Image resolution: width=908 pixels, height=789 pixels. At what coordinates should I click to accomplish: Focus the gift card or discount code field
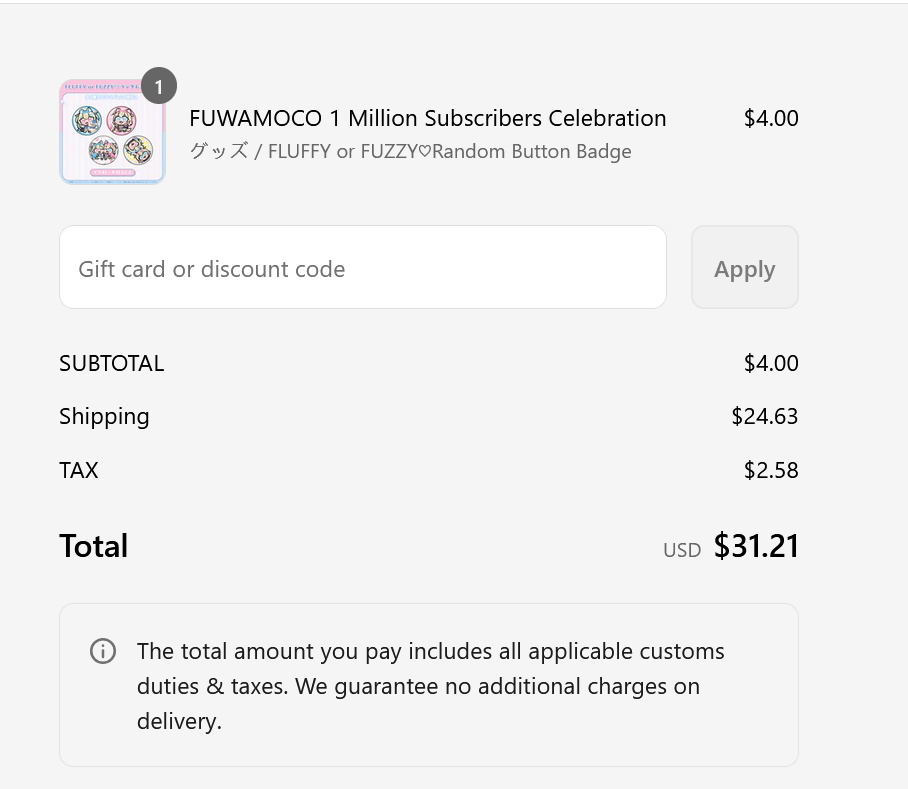pyautogui.click(x=363, y=268)
